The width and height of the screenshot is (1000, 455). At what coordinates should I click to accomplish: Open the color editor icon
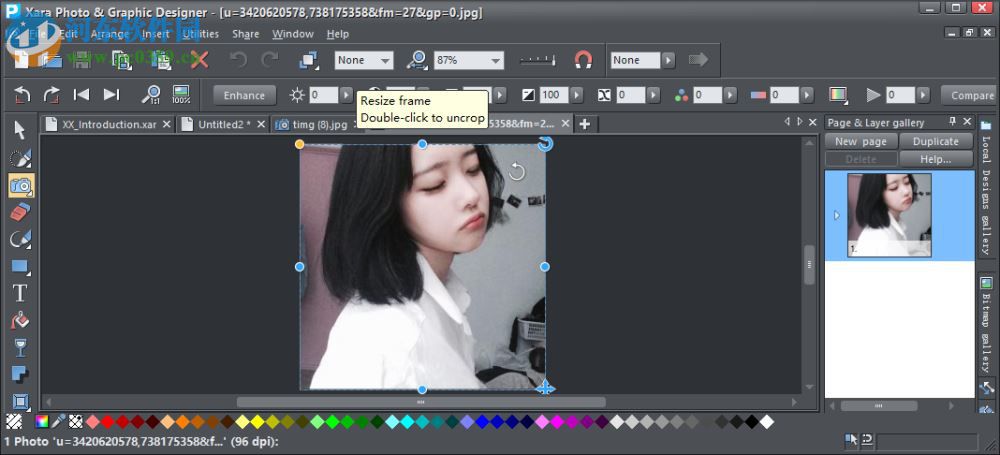41,421
